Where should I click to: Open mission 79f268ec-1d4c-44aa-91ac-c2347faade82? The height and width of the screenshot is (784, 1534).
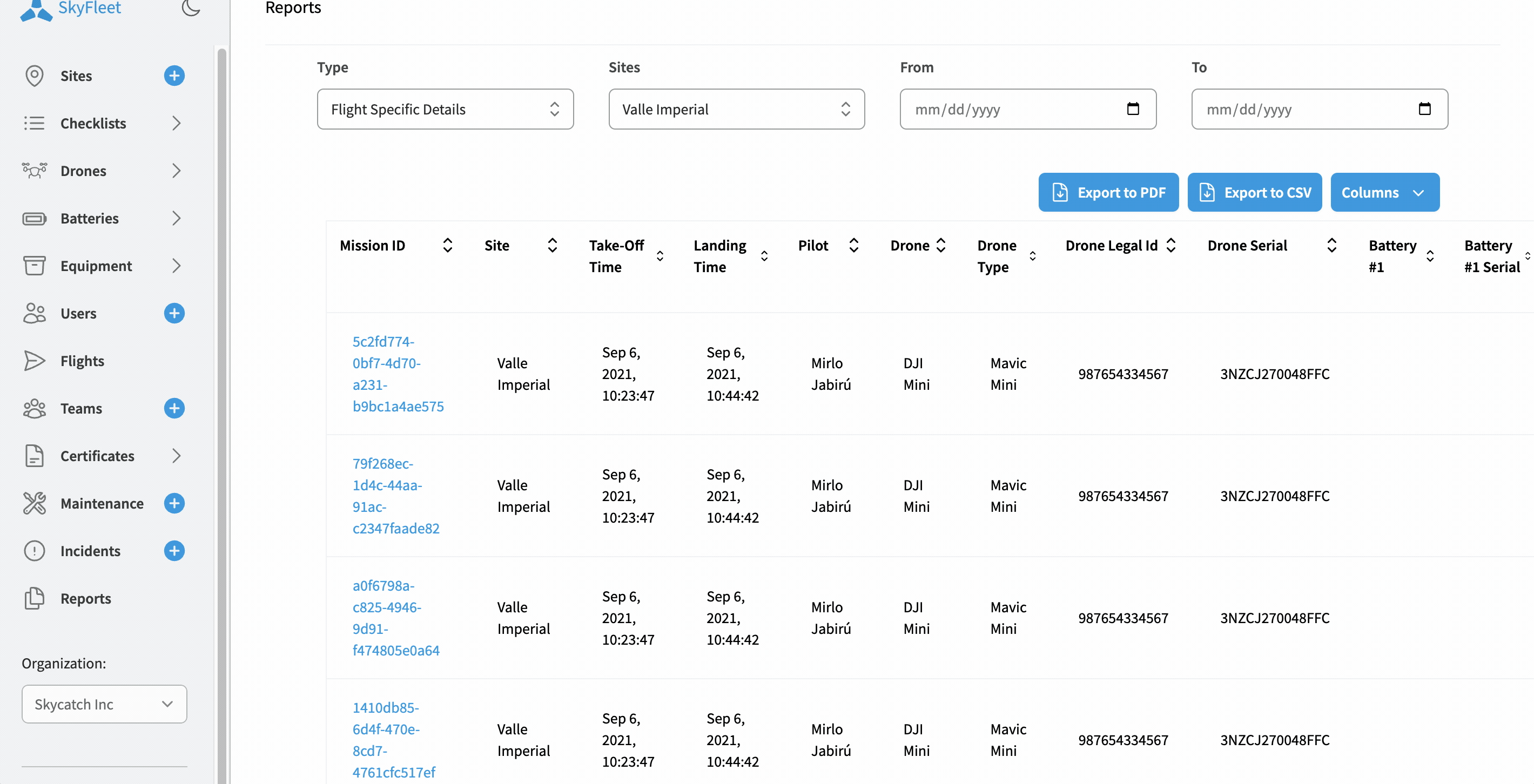pyautogui.click(x=395, y=496)
